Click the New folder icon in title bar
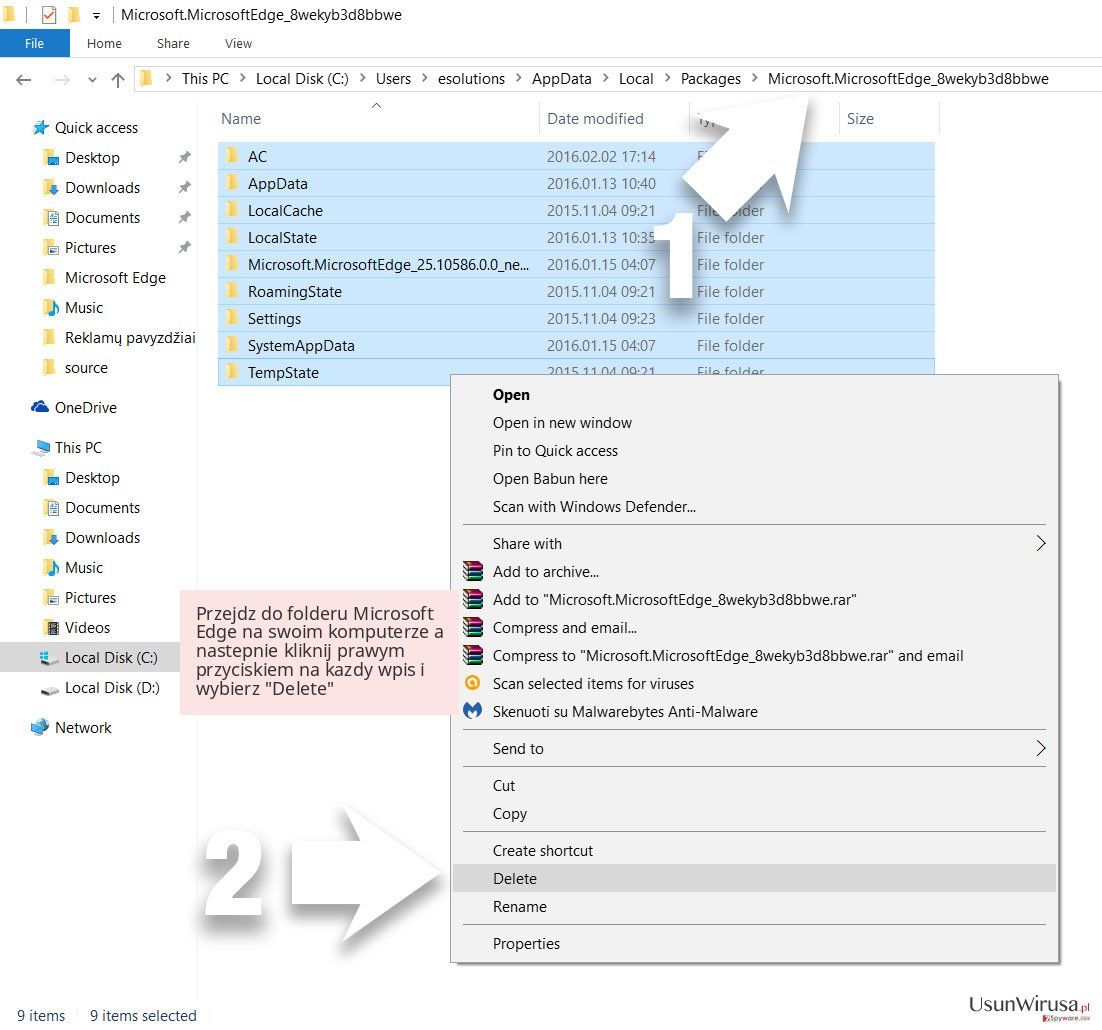The image size is (1102, 1030). [x=74, y=14]
